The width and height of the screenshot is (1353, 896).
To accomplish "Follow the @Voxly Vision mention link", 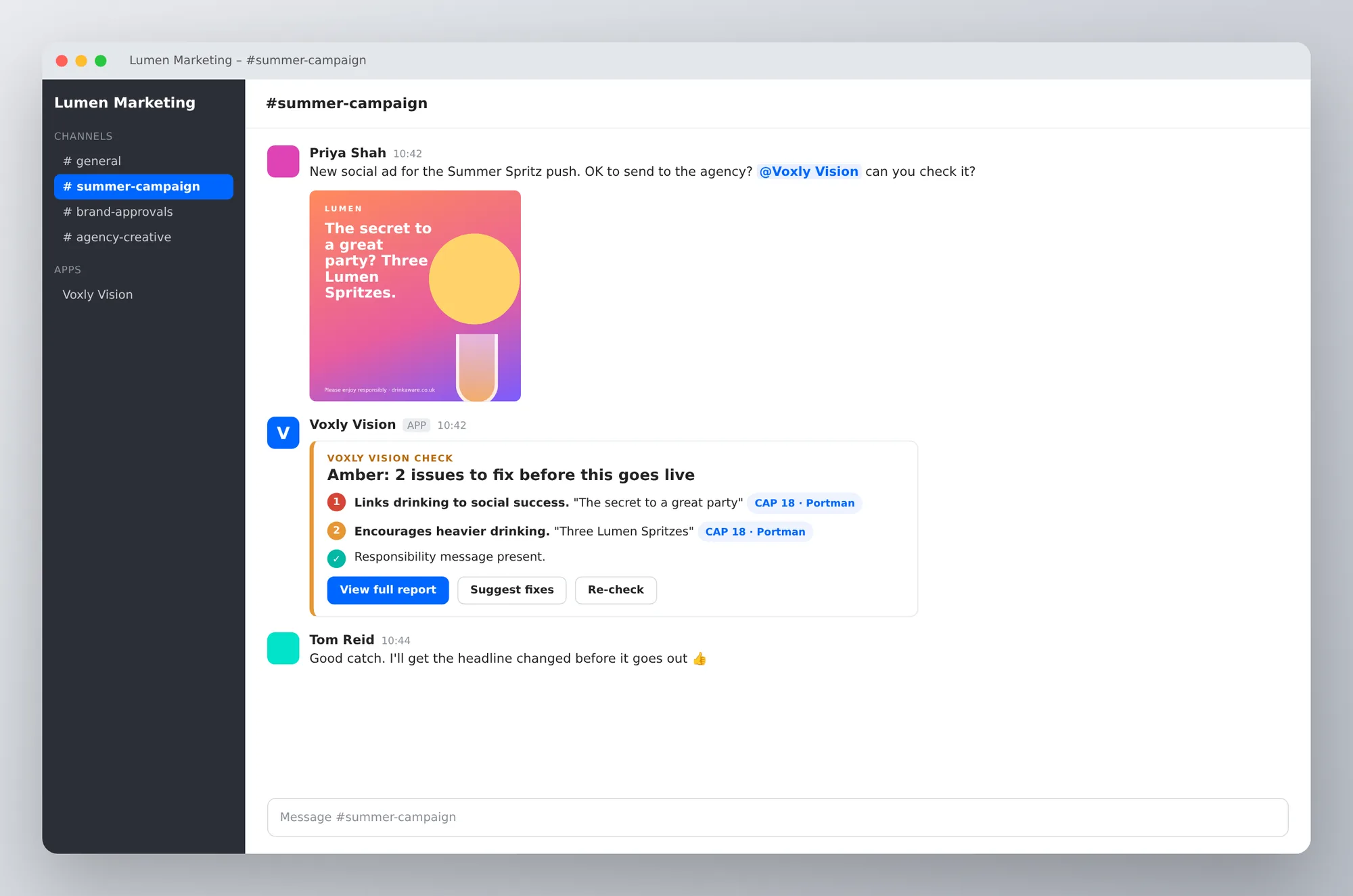I will click(x=808, y=172).
